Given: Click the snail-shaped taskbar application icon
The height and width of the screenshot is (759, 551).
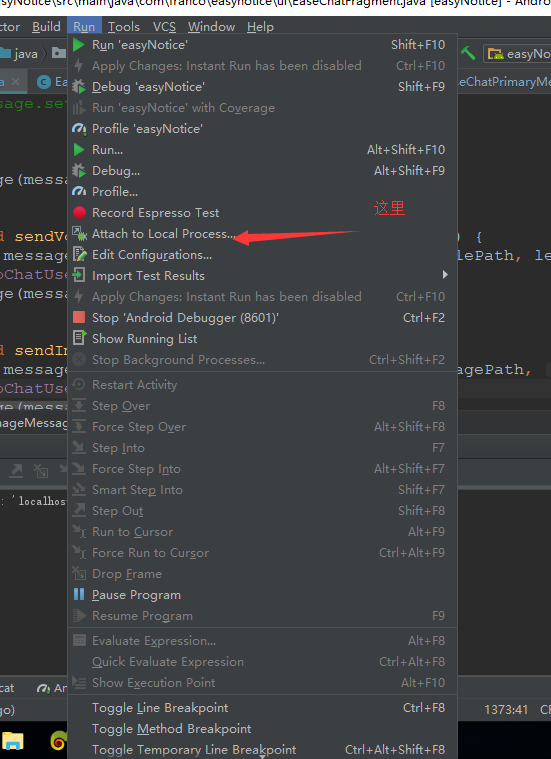Looking at the screenshot, I should [58, 742].
